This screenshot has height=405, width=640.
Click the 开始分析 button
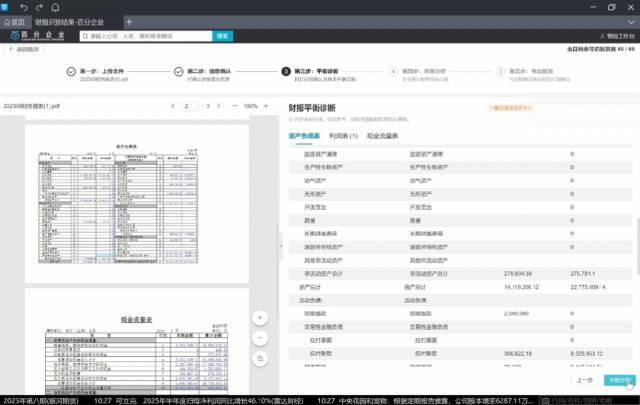(x=619, y=380)
